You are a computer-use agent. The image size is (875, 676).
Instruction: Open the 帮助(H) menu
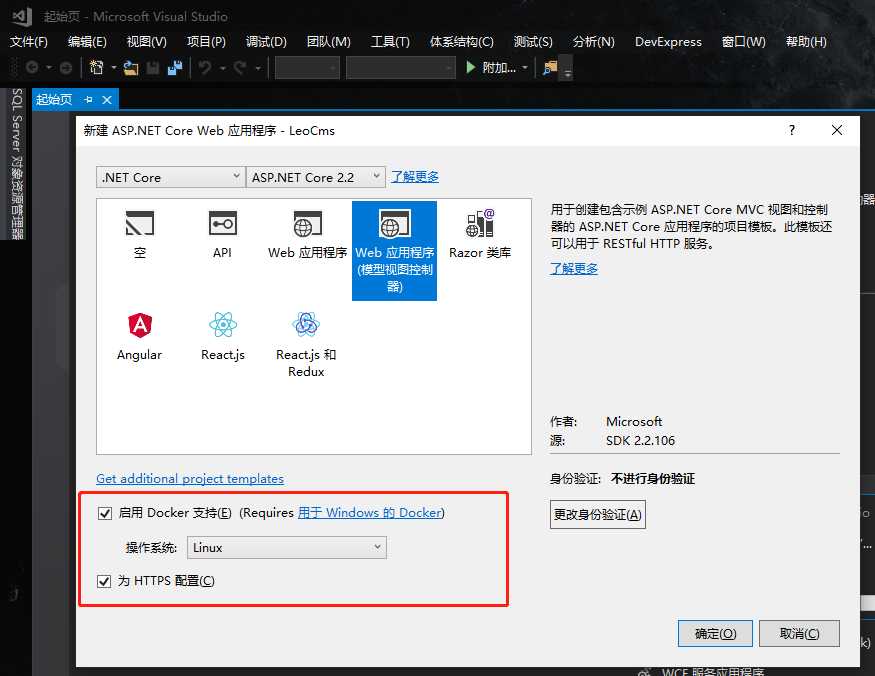(806, 42)
